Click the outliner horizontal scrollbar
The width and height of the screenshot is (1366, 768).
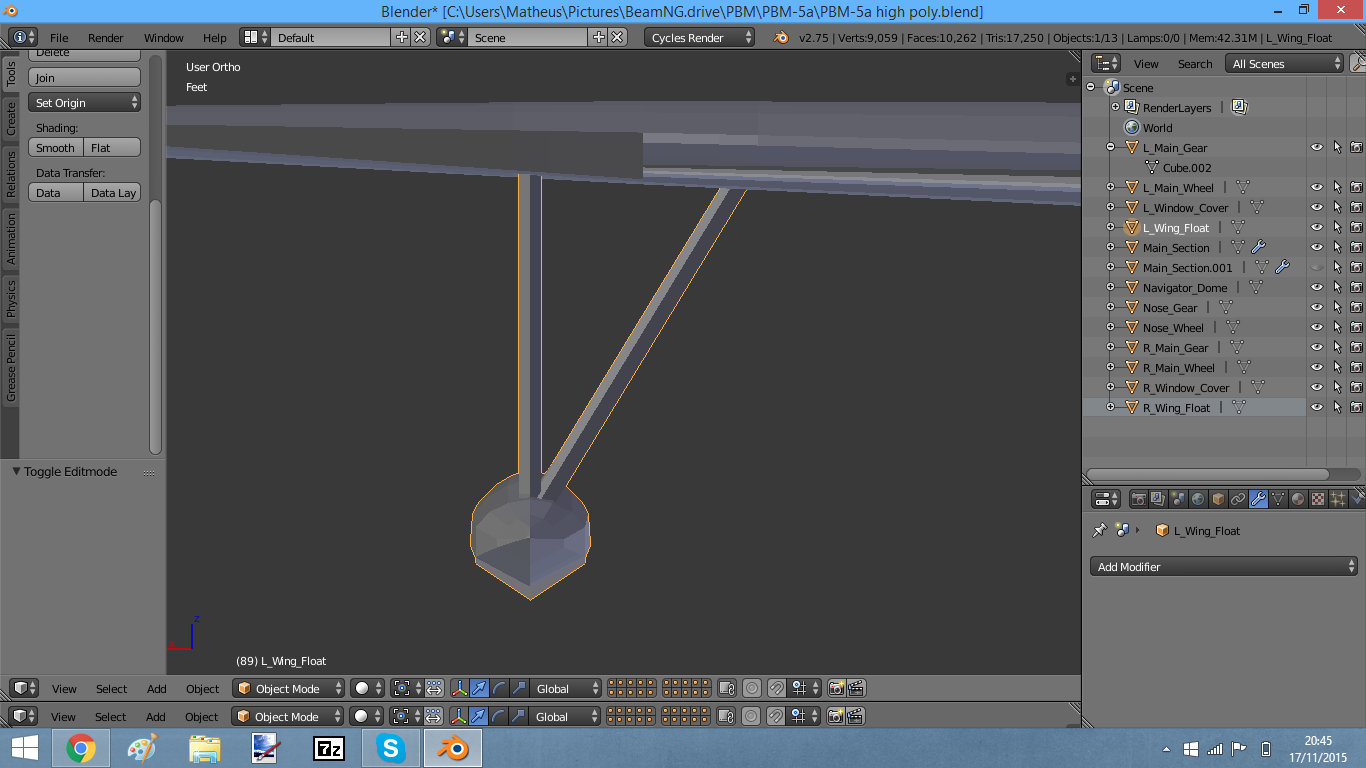point(1208,474)
